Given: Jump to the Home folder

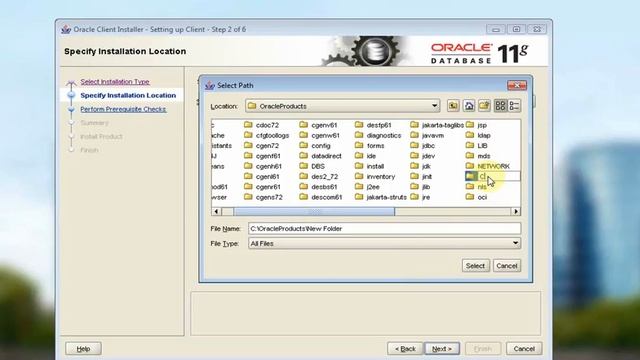Looking at the screenshot, I should (x=469, y=106).
